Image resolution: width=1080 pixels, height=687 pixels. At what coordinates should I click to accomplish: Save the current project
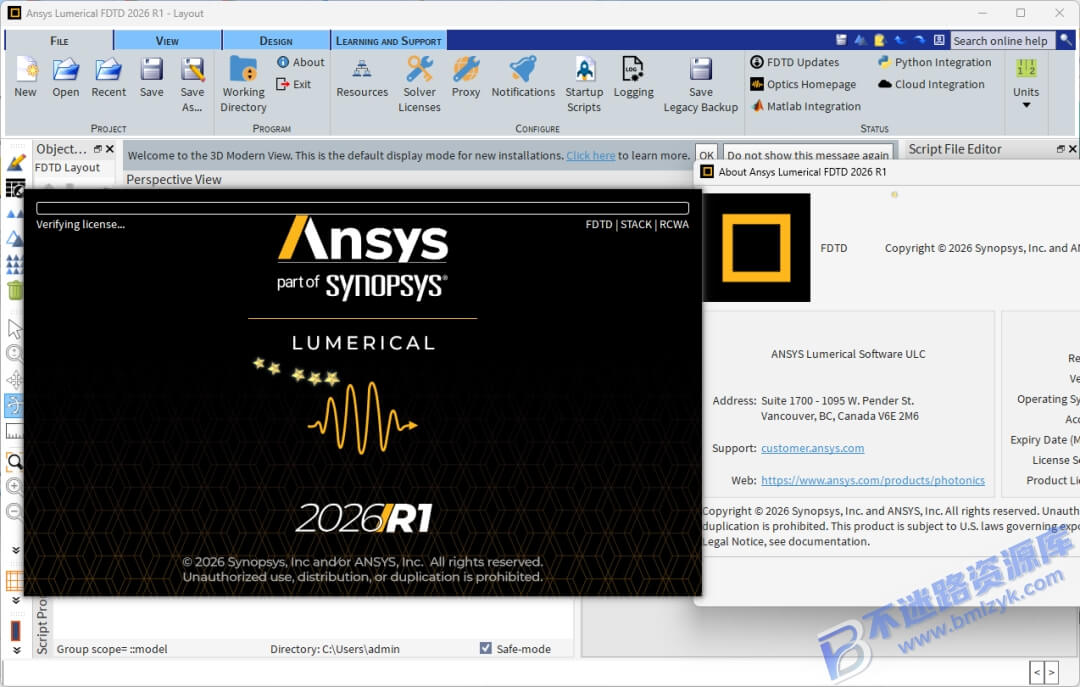point(152,77)
